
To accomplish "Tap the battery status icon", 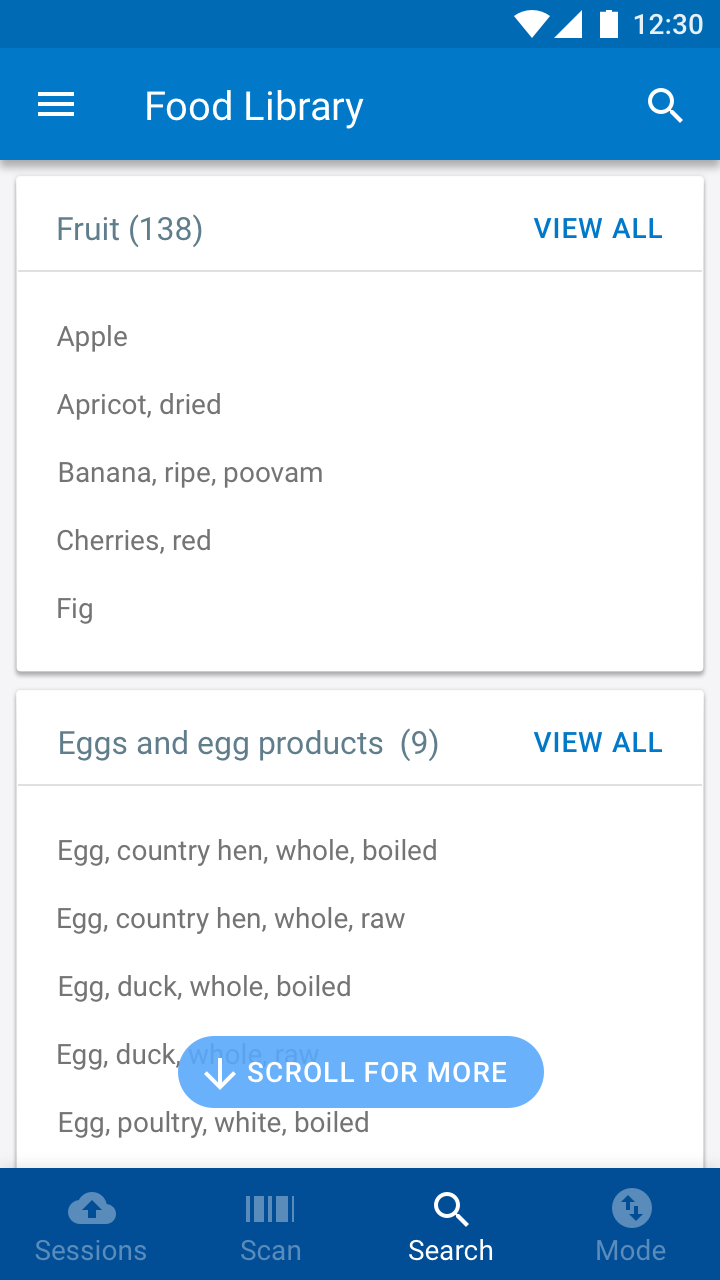I will coord(608,23).
